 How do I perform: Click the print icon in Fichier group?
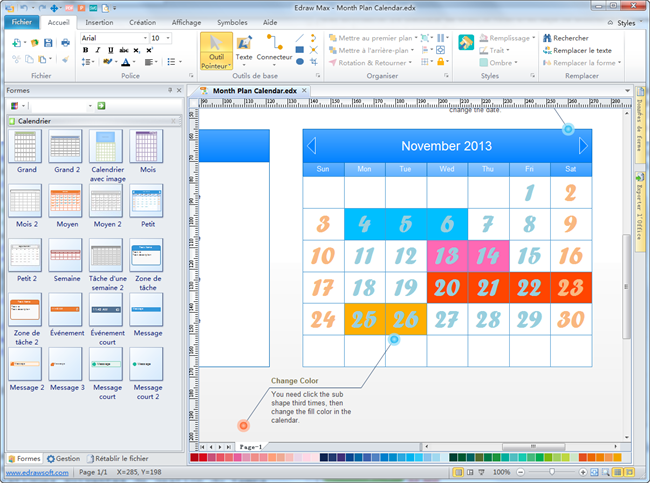coord(65,42)
